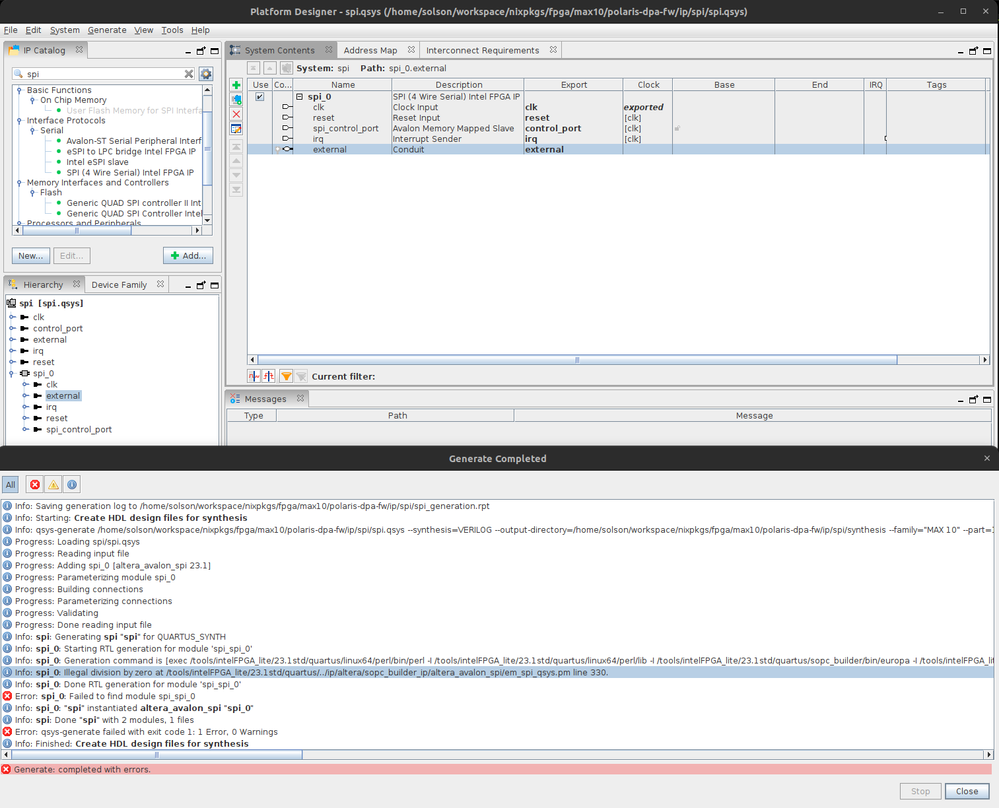
Task: Show only warnings in Generate log
Action: pyautogui.click(x=54, y=485)
